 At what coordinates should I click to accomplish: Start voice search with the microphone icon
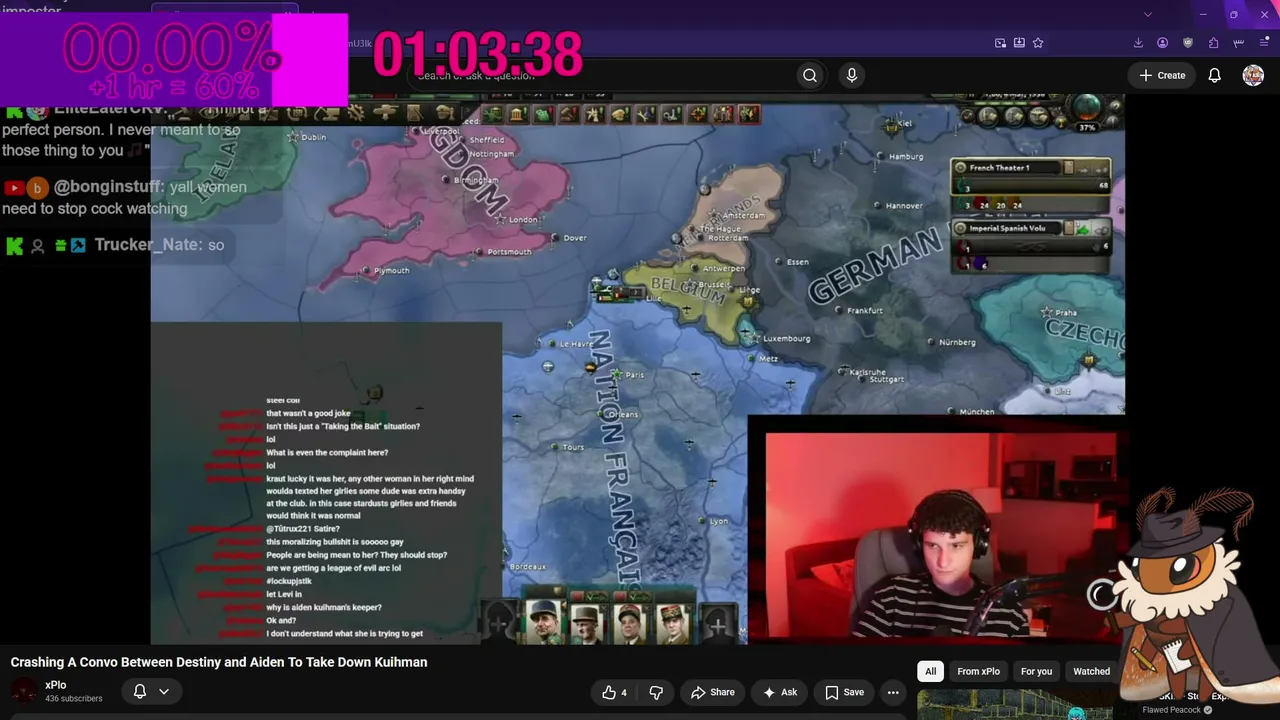pos(852,75)
